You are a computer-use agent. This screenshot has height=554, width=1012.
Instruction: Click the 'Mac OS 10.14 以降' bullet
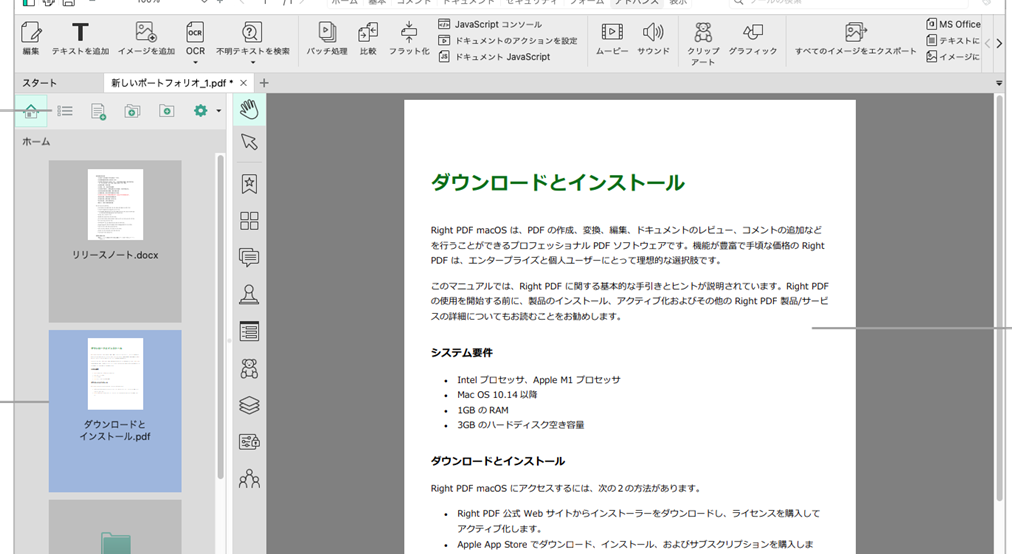497,395
